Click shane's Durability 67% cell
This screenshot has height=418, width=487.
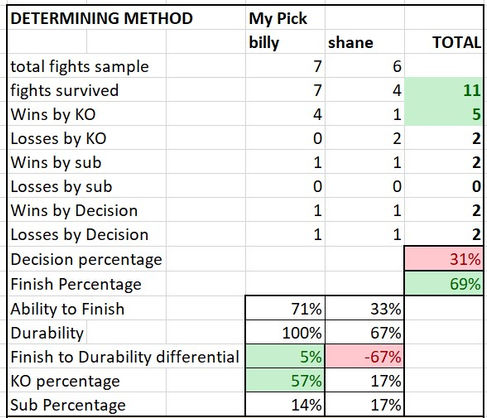364,332
